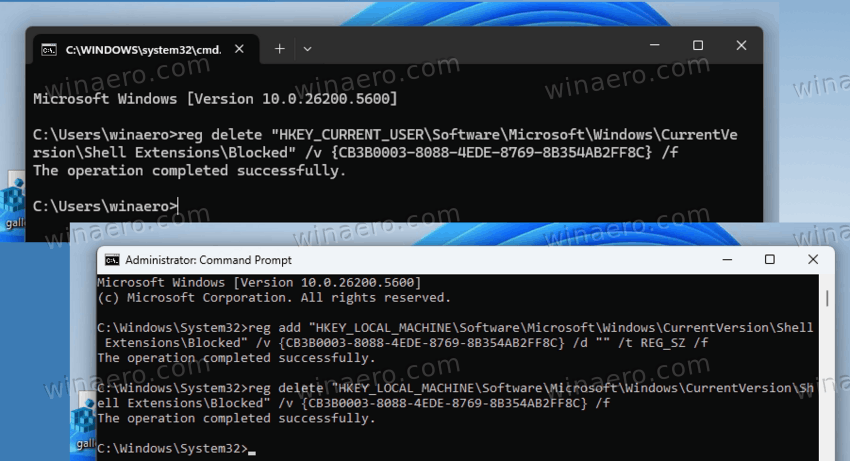Click the 'reg delete "HKEY_CURRENT_USER' command line in Terminal
This screenshot has height=461, width=850.
tap(385, 135)
